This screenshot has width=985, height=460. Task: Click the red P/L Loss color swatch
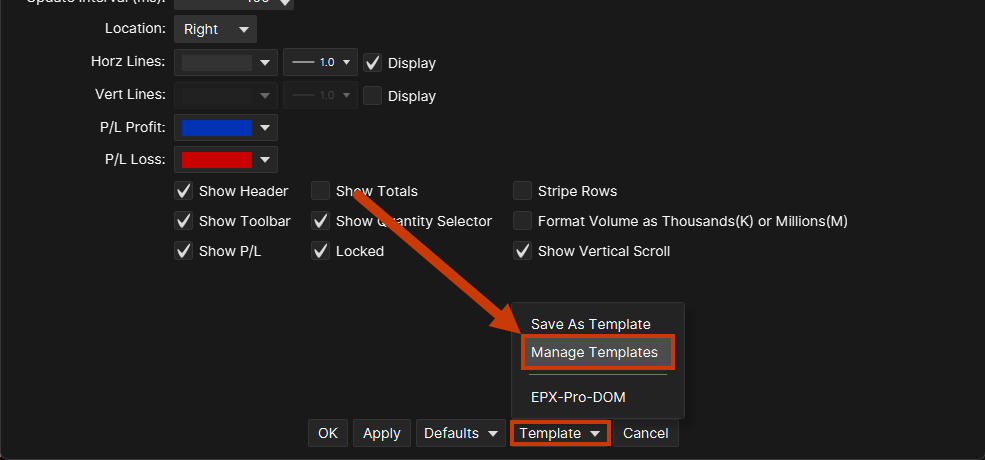coord(217,160)
